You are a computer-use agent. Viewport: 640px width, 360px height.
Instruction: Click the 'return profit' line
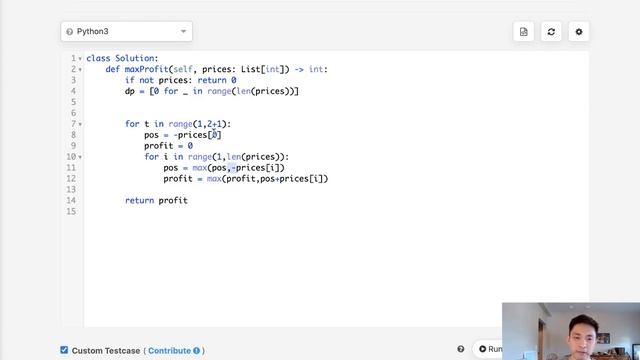tap(156, 201)
